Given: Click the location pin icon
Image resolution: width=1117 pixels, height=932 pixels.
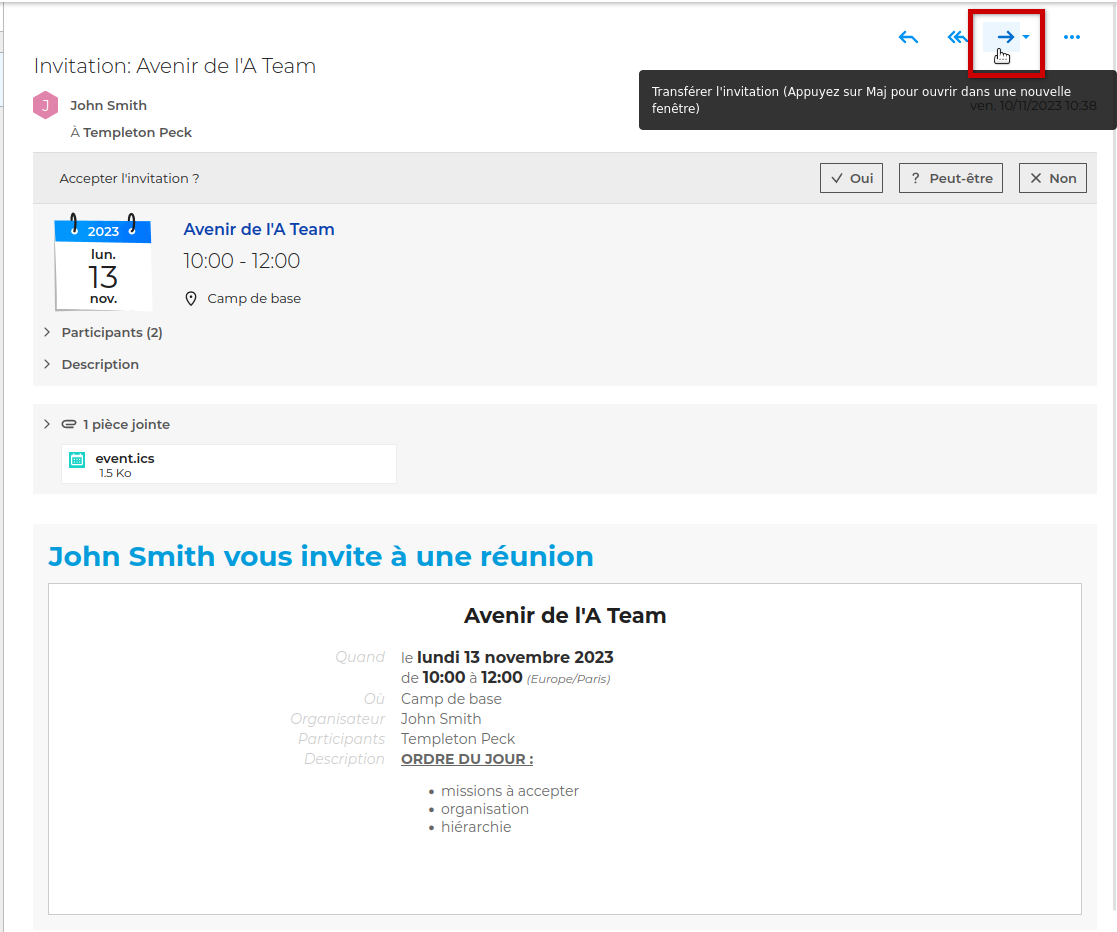Looking at the screenshot, I should (191, 298).
